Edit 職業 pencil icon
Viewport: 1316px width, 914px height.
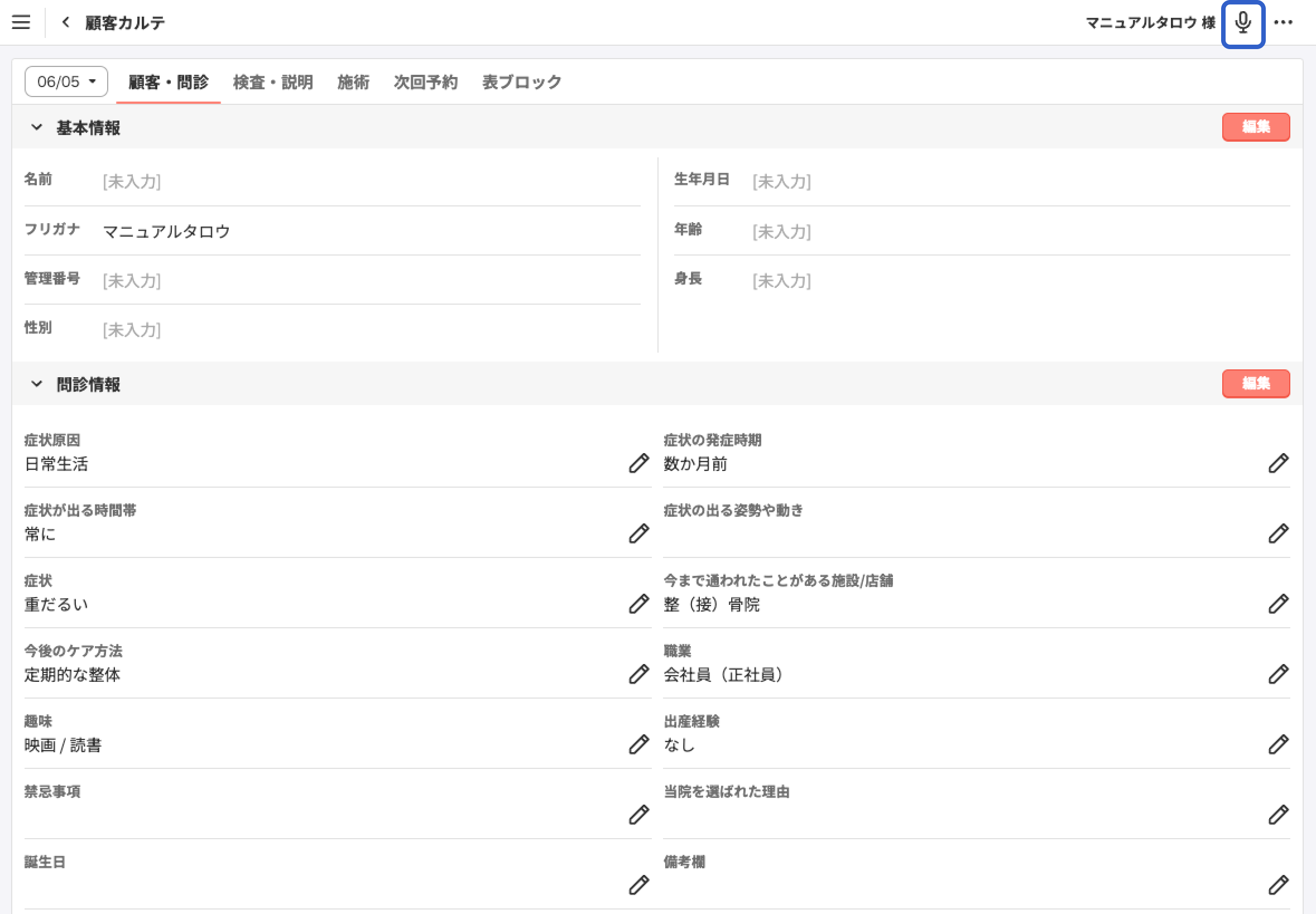[x=1278, y=674]
